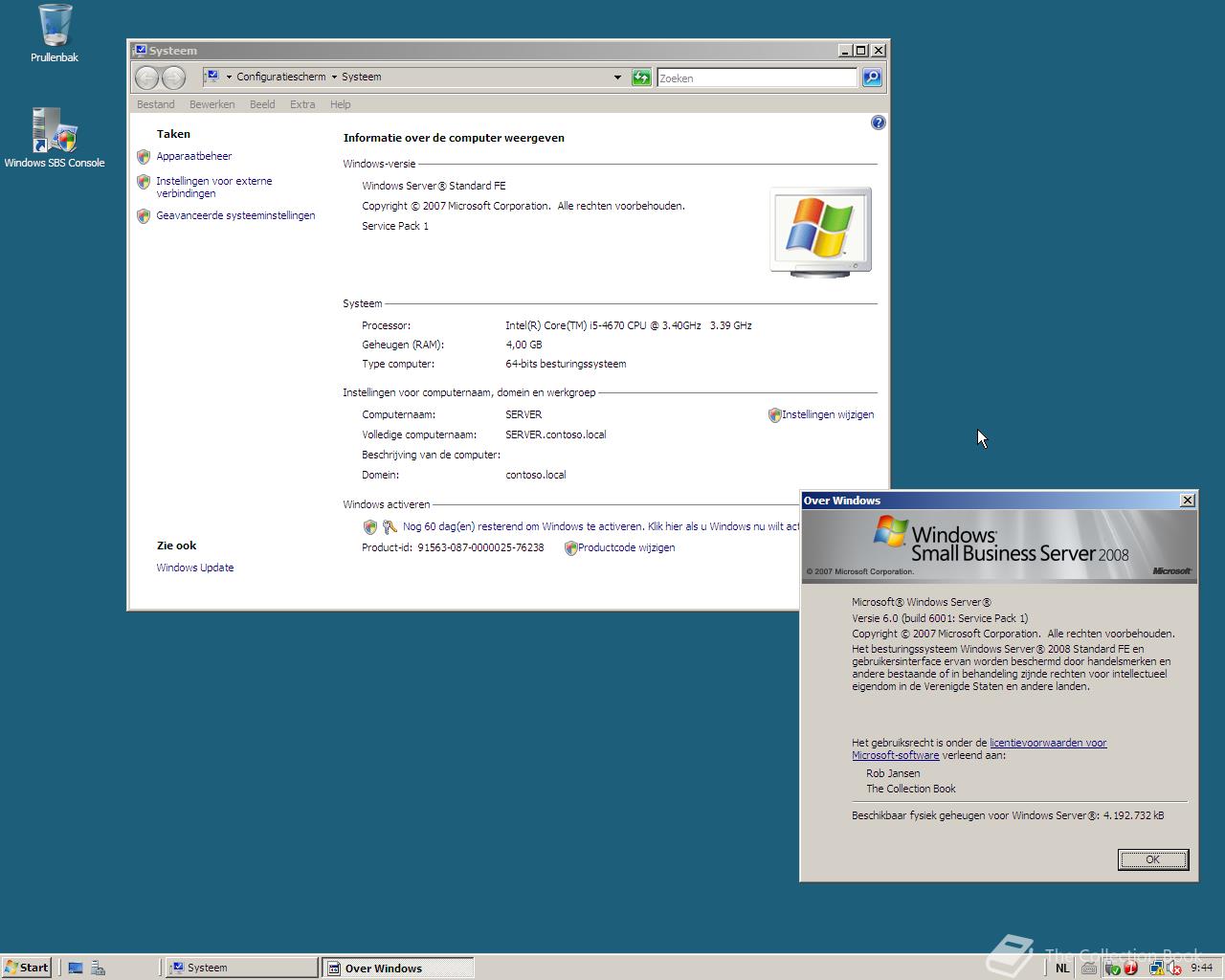Switch to Over Windows taskbar button
The width and height of the screenshot is (1225, 980).
pyautogui.click(x=397, y=968)
